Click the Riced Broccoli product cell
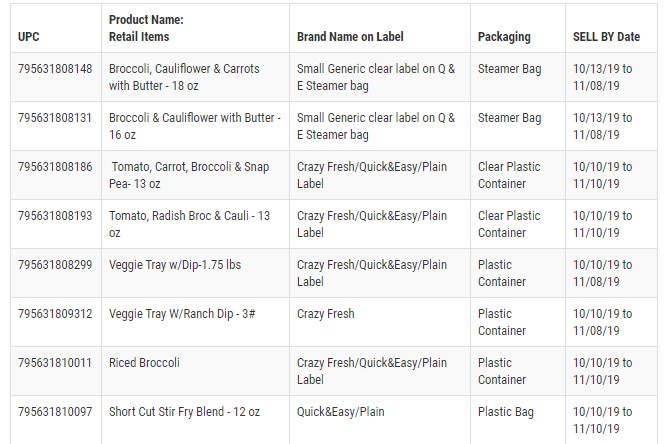 click(x=144, y=363)
